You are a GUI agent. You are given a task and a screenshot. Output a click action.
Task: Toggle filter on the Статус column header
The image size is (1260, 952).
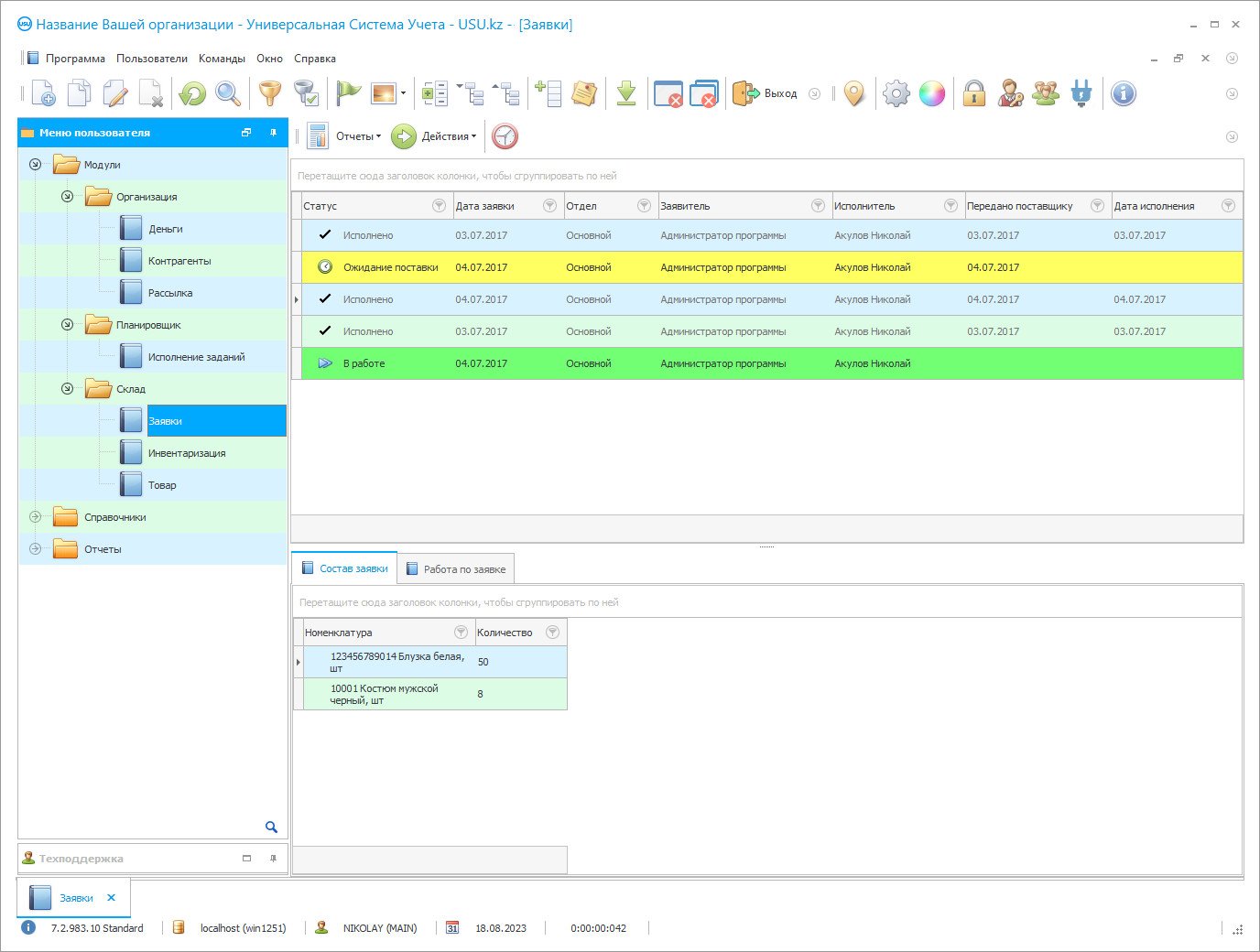point(439,206)
